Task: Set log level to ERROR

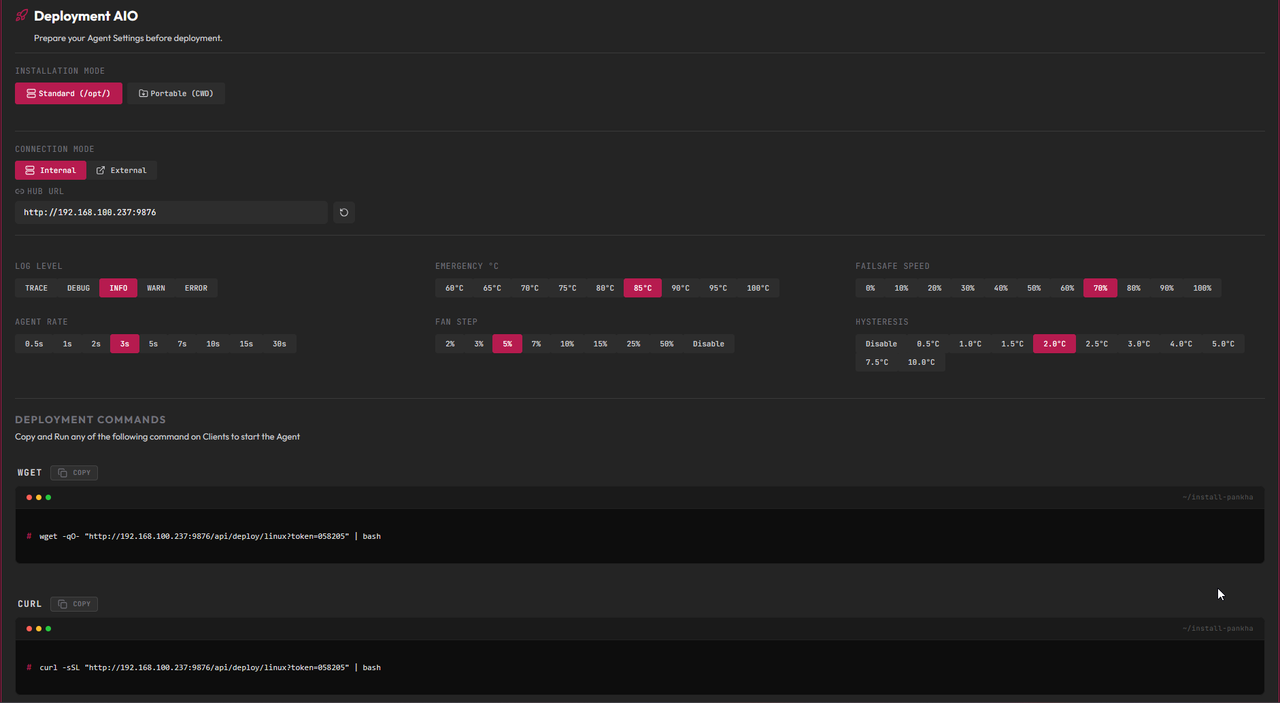Action: click(x=196, y=288)
